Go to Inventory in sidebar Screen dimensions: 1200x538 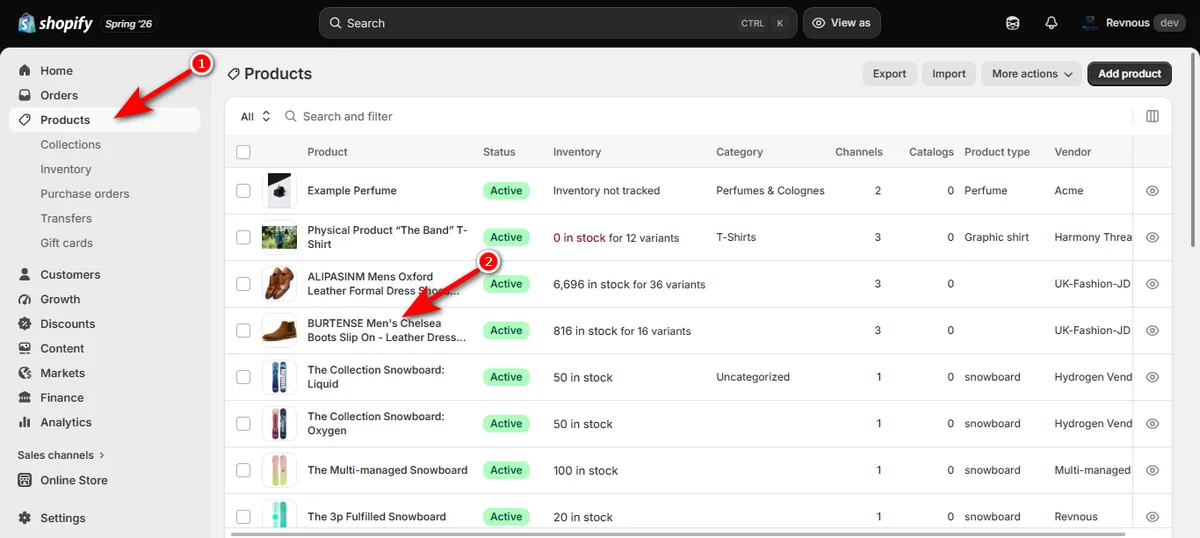click(x=66, y=169)
